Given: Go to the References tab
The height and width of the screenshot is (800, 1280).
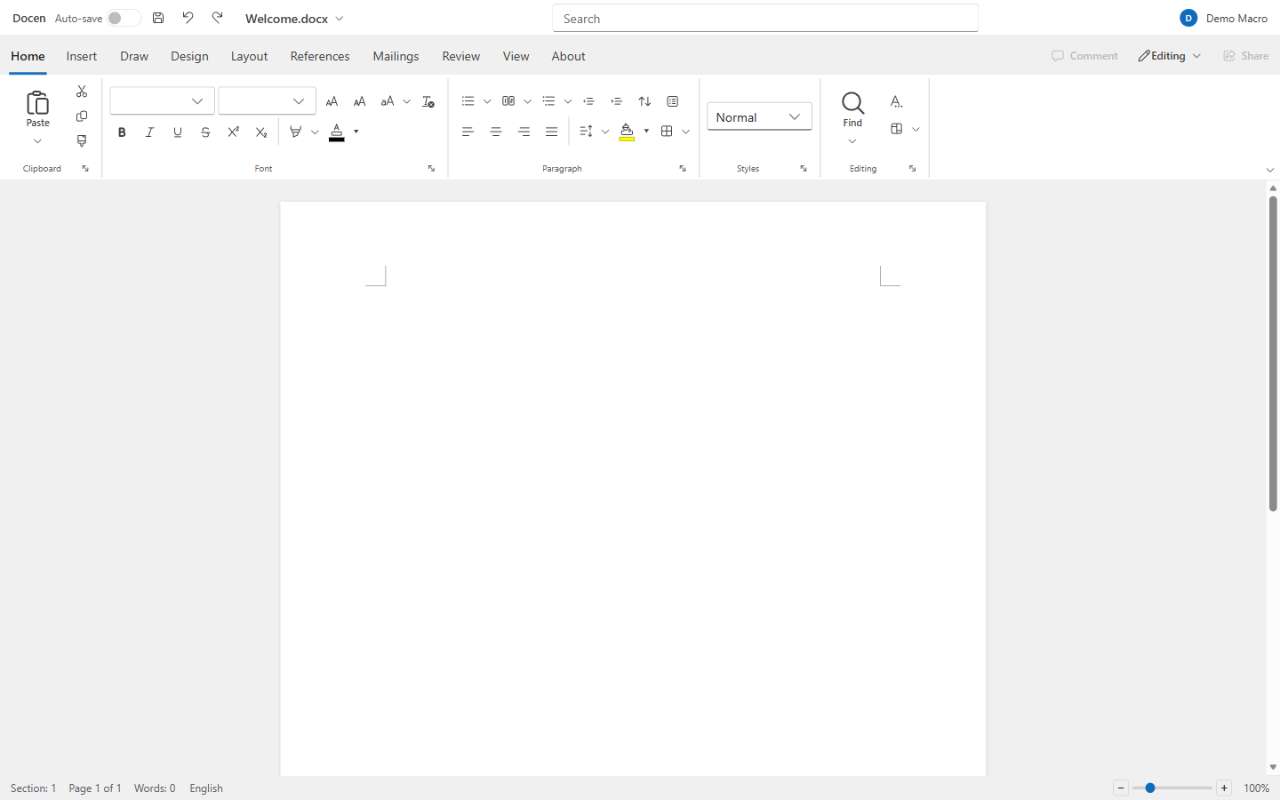Looking at the screenshot, I should pyautogui.click(x=320, y=56).
